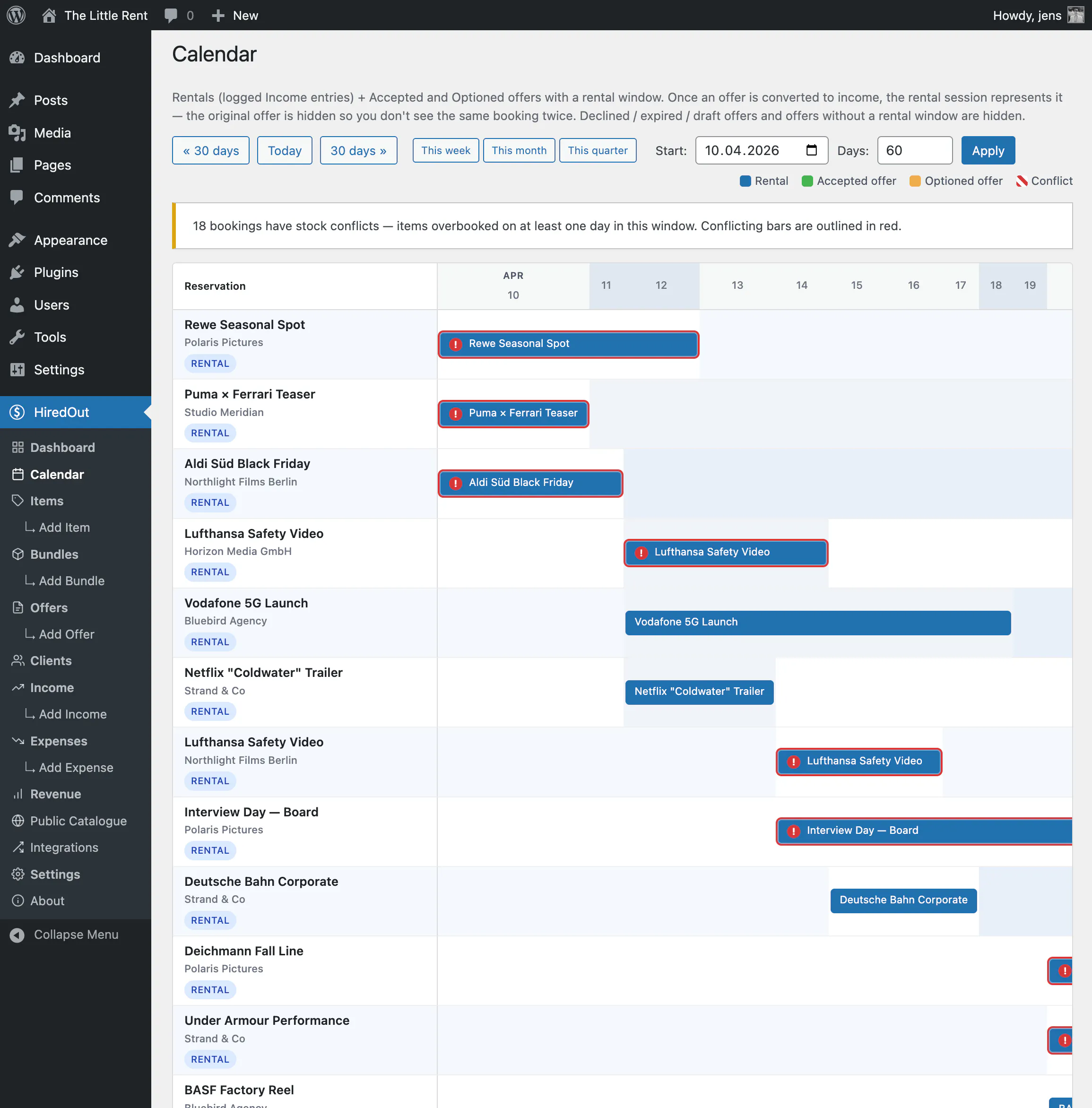Advance with the 30 days » button

358,150
